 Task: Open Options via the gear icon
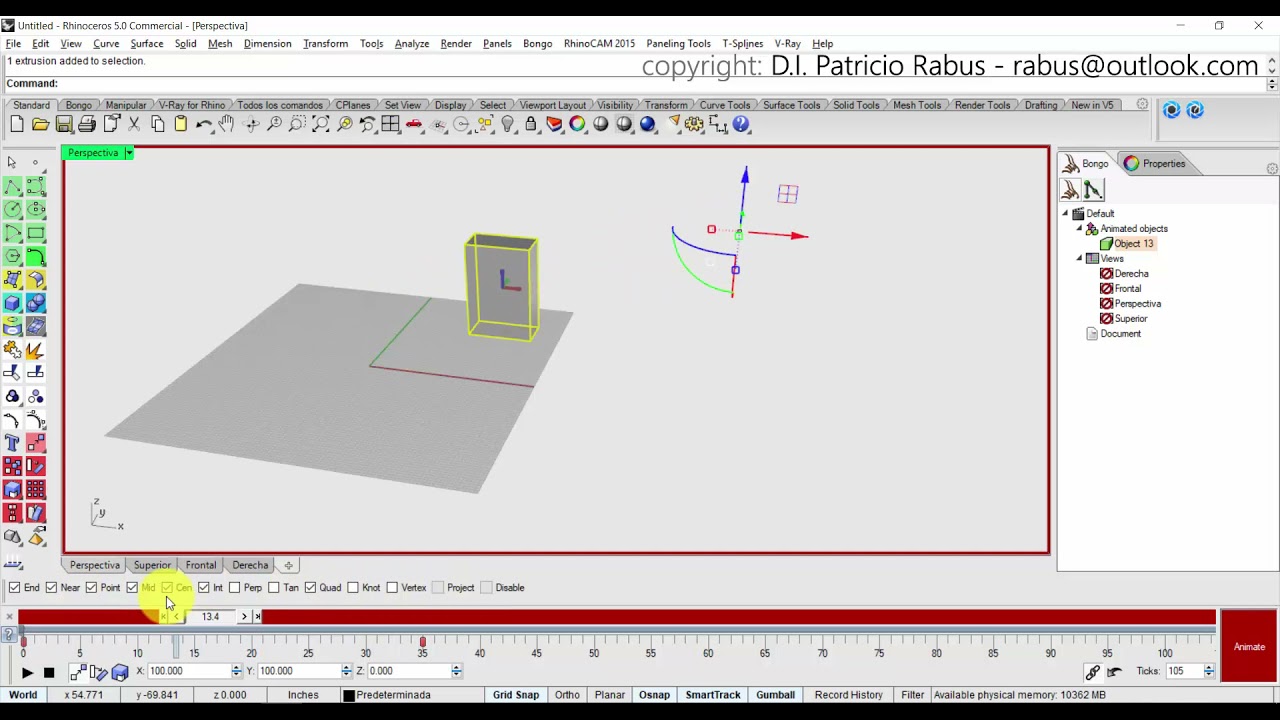click(694, 124)
